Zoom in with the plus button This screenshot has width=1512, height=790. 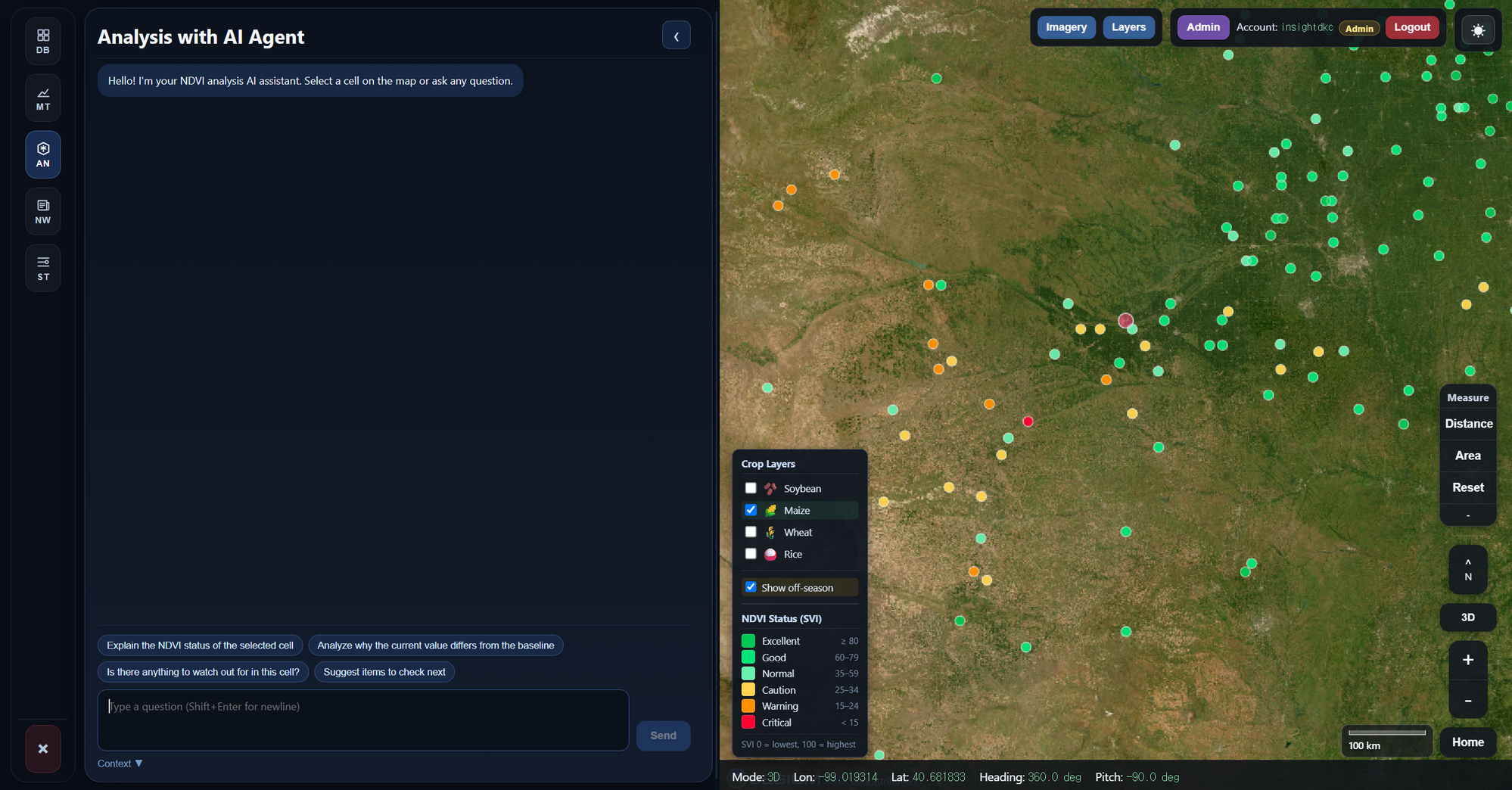coord(1467,660)
